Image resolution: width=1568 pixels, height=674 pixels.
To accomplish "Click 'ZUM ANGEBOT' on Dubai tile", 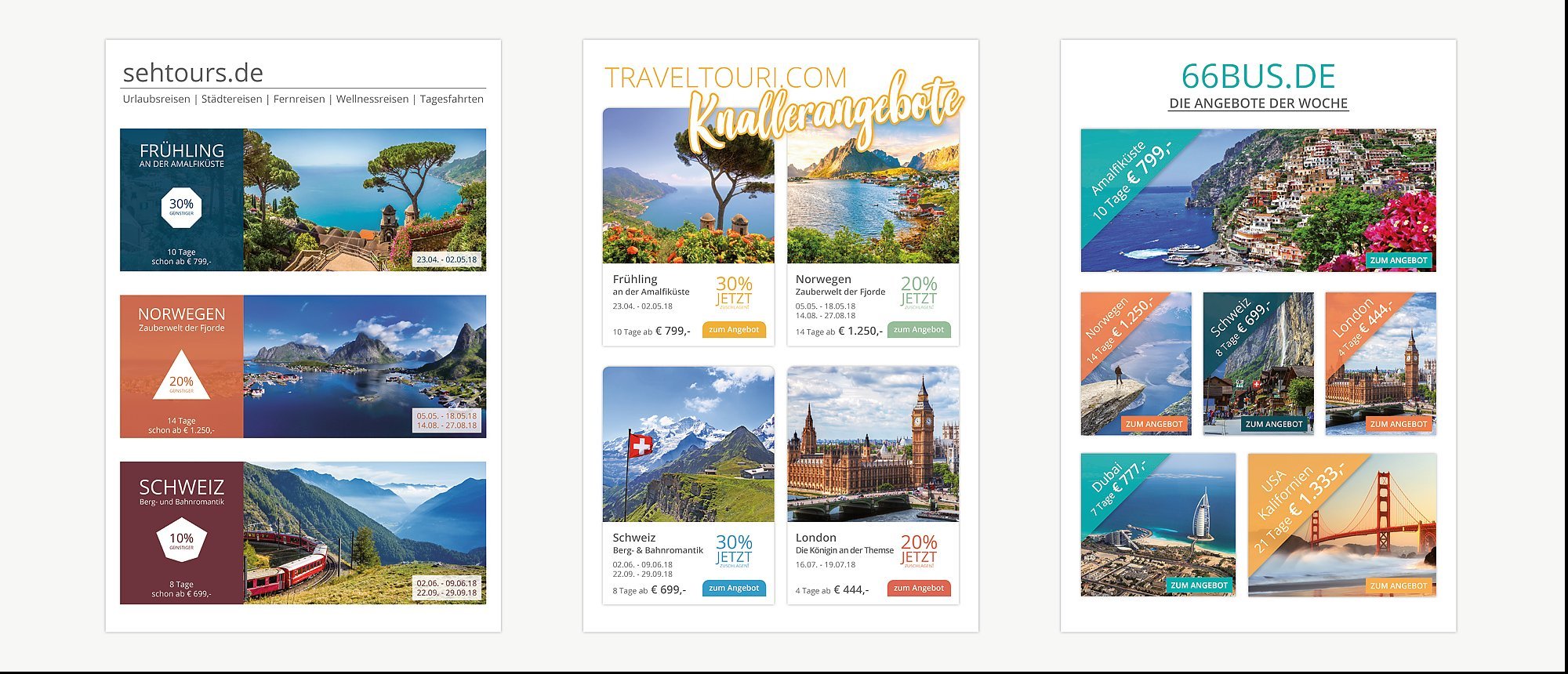I will (1199, 585).
